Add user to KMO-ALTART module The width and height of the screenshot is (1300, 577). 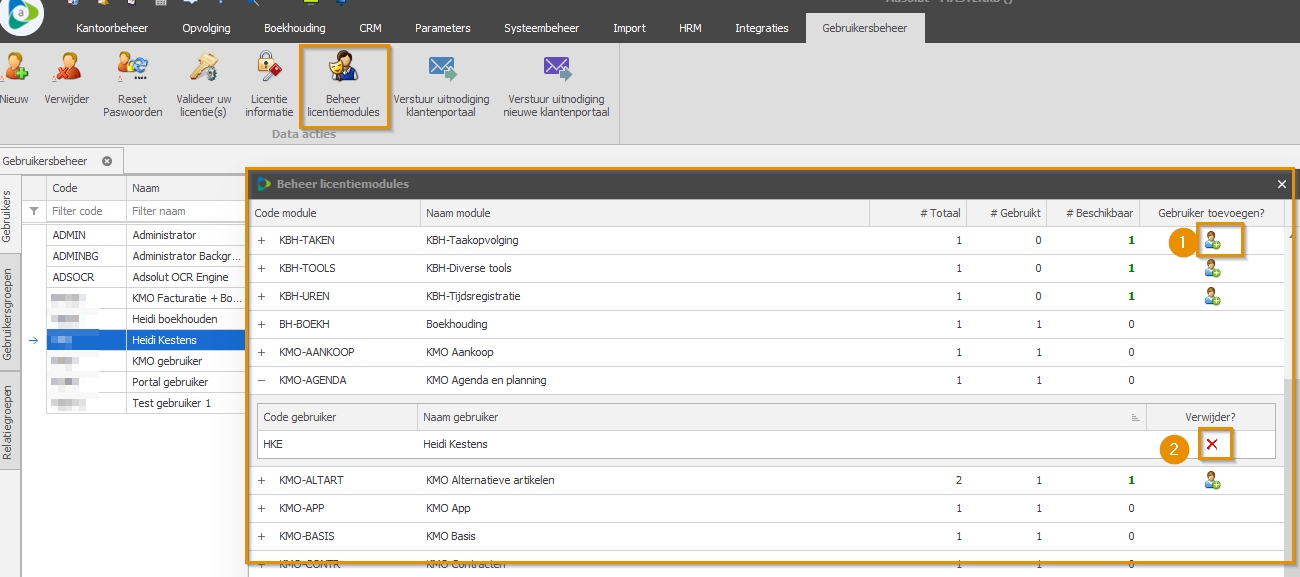point(1212,481)
